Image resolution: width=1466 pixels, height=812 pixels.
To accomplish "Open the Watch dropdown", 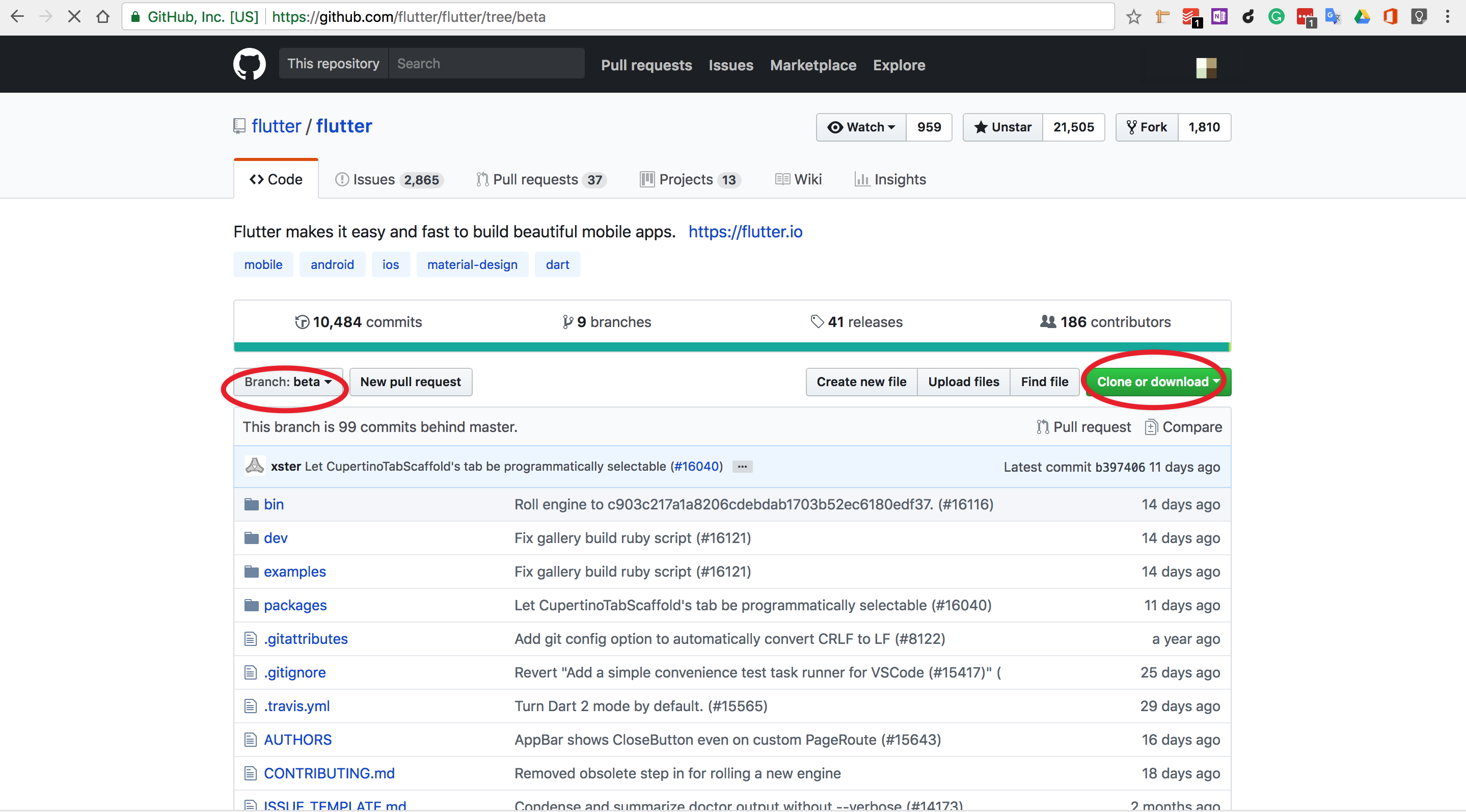I will 861,127.
